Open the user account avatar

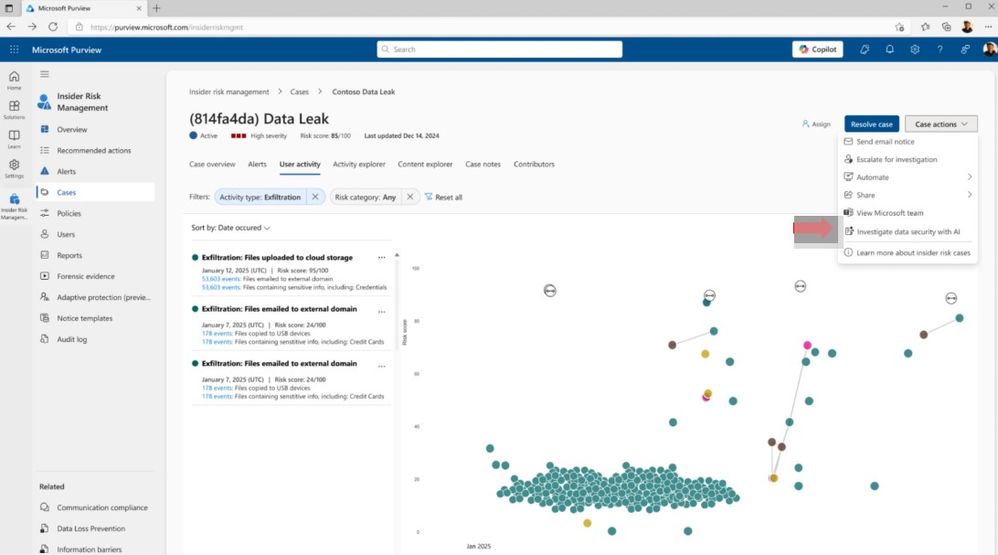pyautogui.click(x=989, y=49)
